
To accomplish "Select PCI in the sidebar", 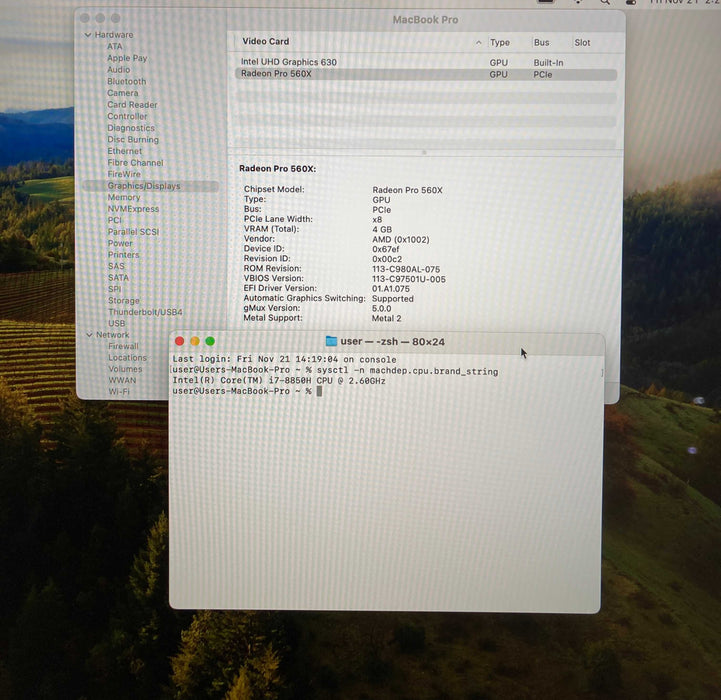I will click(114, 220).
